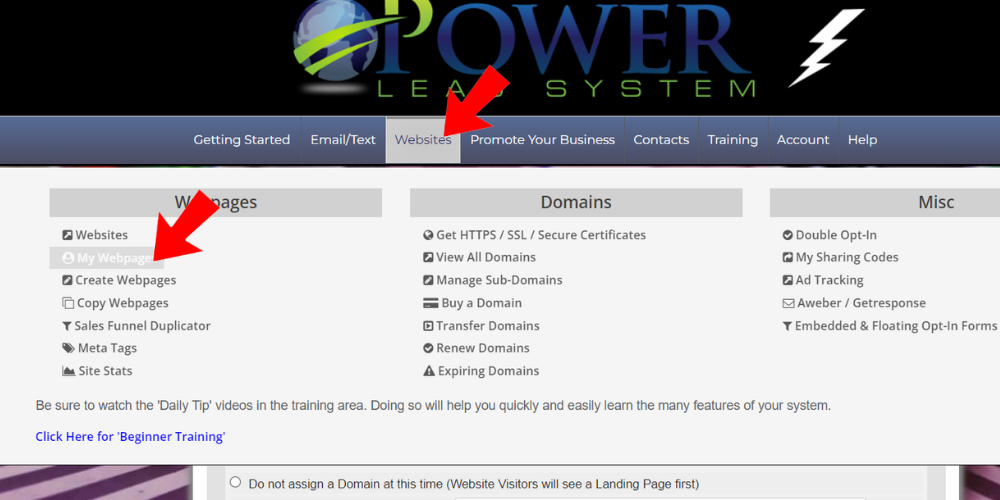The height and width of the screenshot is (500, 1000).
Task: Click the copy icon beside Copy Webpages
Action: (x=68, y=304)
